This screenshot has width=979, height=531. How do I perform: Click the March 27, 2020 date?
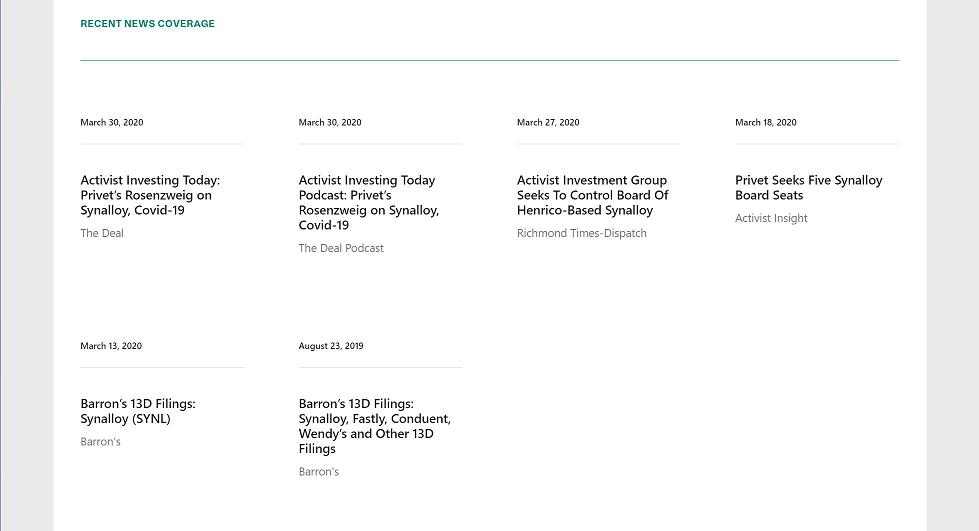[x=548, y=123]
